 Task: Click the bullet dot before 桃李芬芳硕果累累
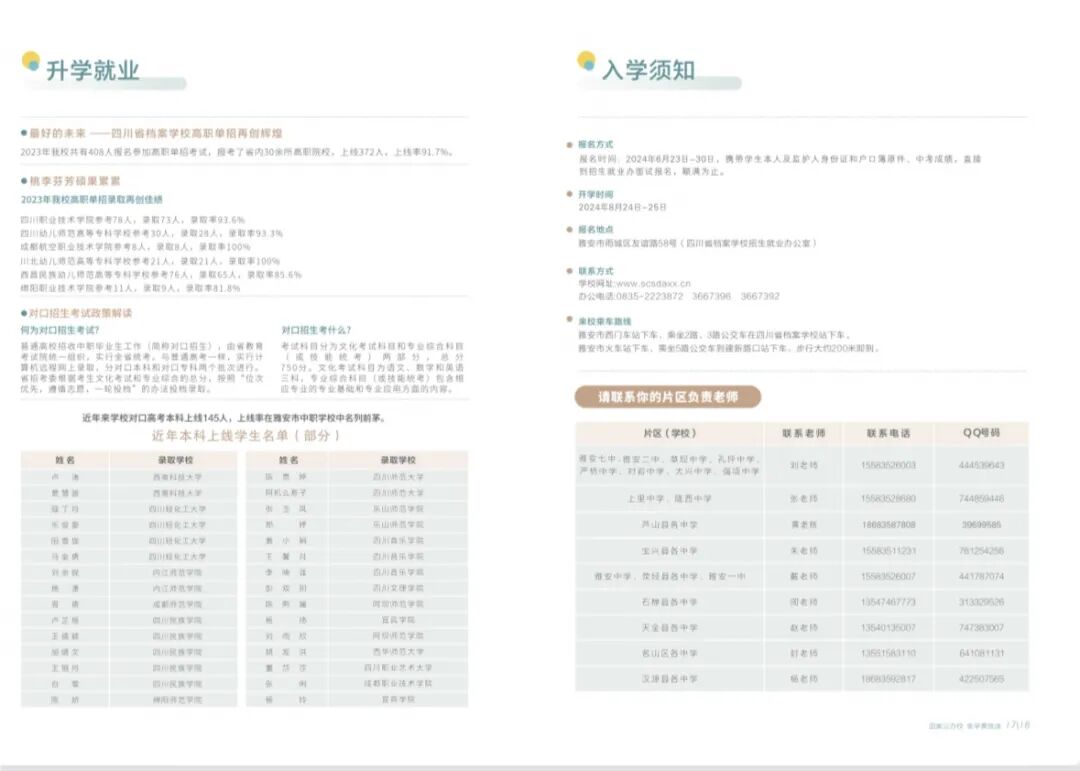pyautogui.click(x=24, y=181)
